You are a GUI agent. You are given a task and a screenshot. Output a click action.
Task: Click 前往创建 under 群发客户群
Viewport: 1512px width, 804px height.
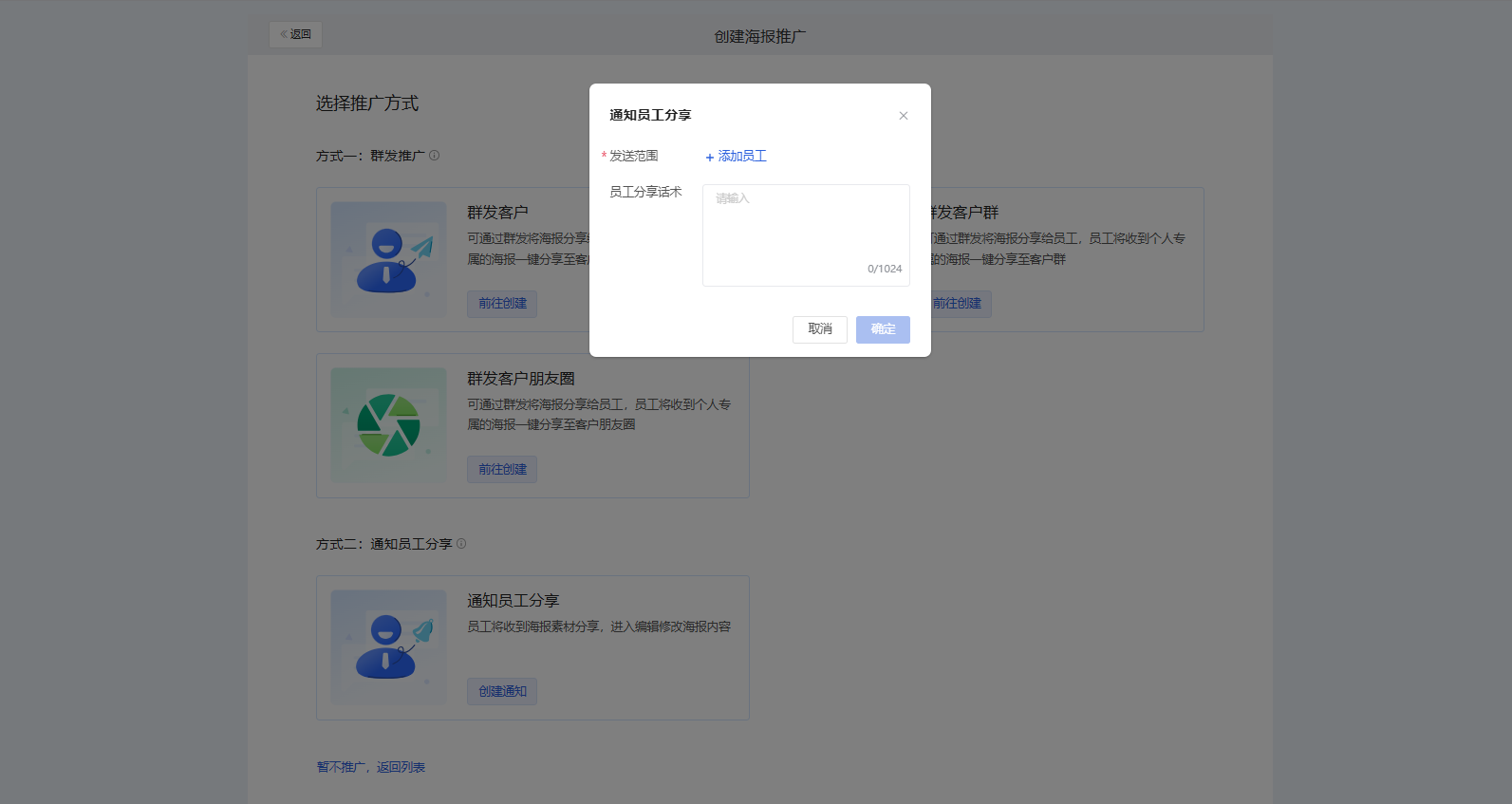tap(960, 304)
